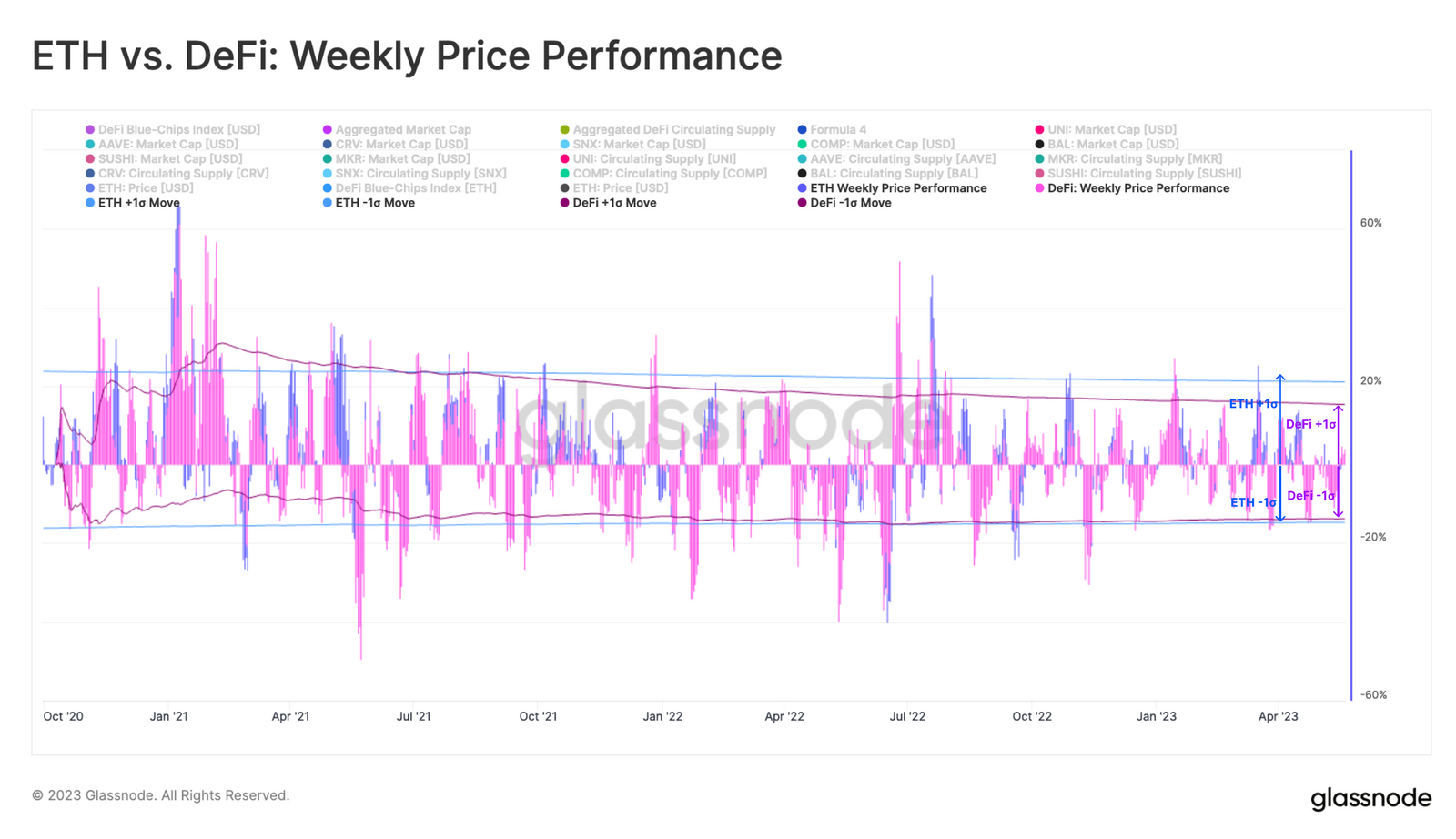Screen dimensions: 1456x839
Task: Click the glassnode logo in footer
Action: tap(1370, 799)
